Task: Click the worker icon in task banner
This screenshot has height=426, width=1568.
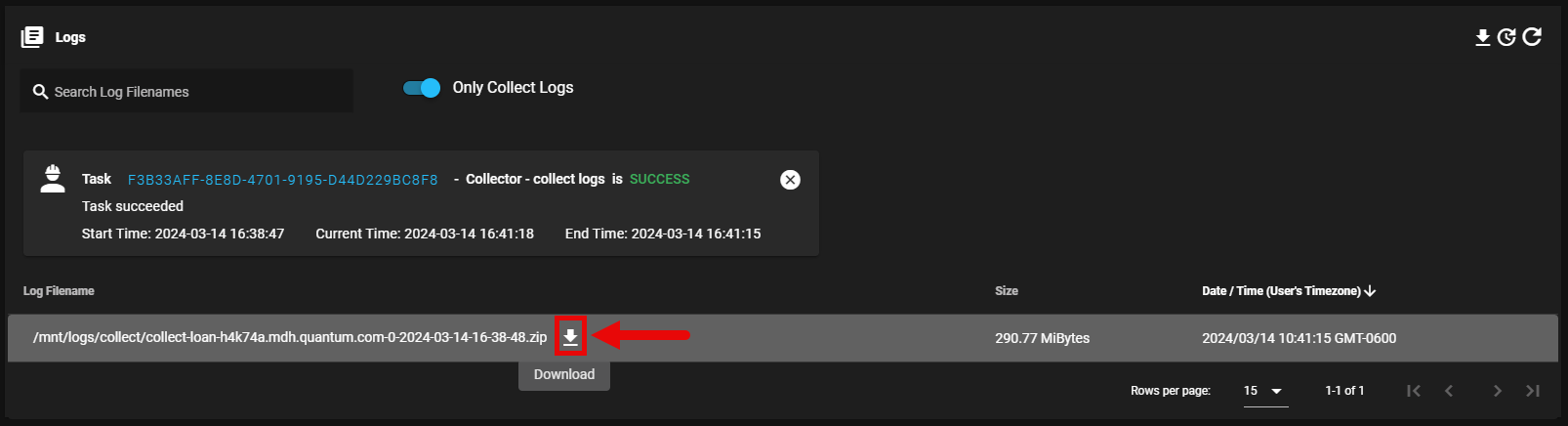Action: (53, 179)
